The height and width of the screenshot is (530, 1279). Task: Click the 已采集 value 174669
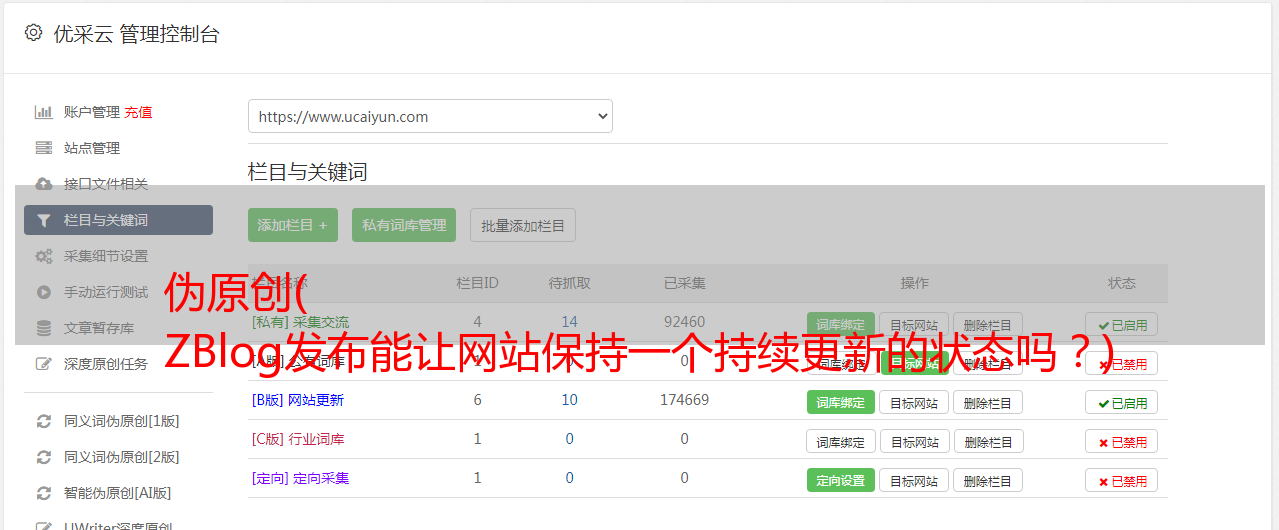(684, 400)
